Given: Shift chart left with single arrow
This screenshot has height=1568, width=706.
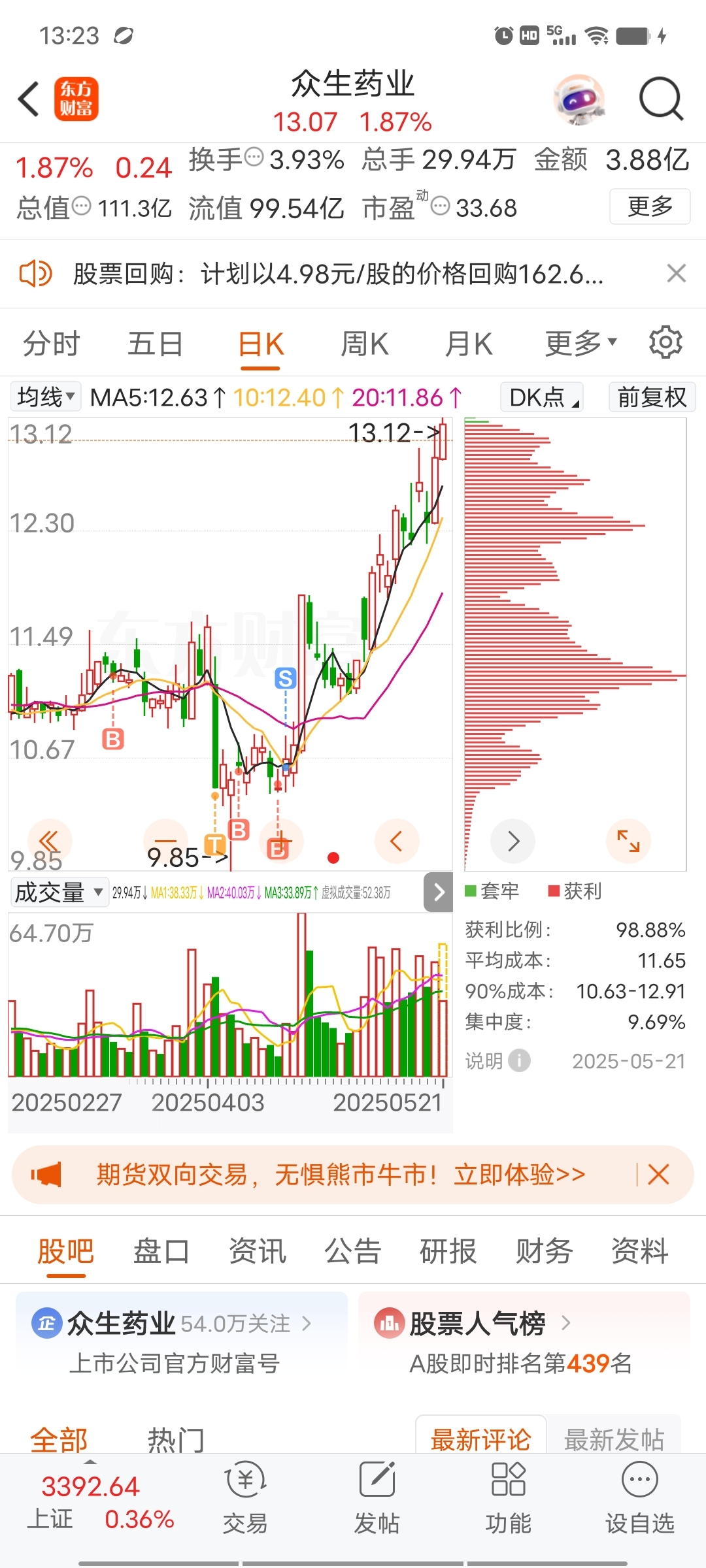Looking at the screenshot, I should point(396,841).
